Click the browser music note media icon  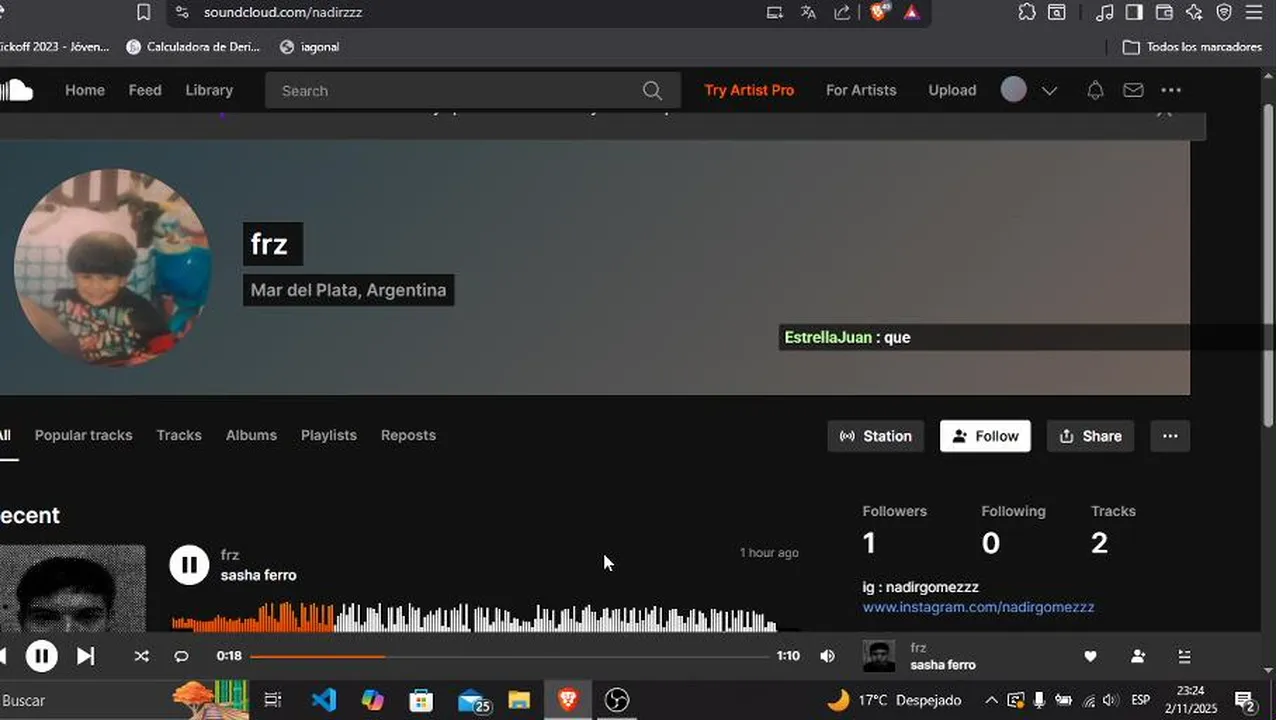click(x=1104, y=12)
